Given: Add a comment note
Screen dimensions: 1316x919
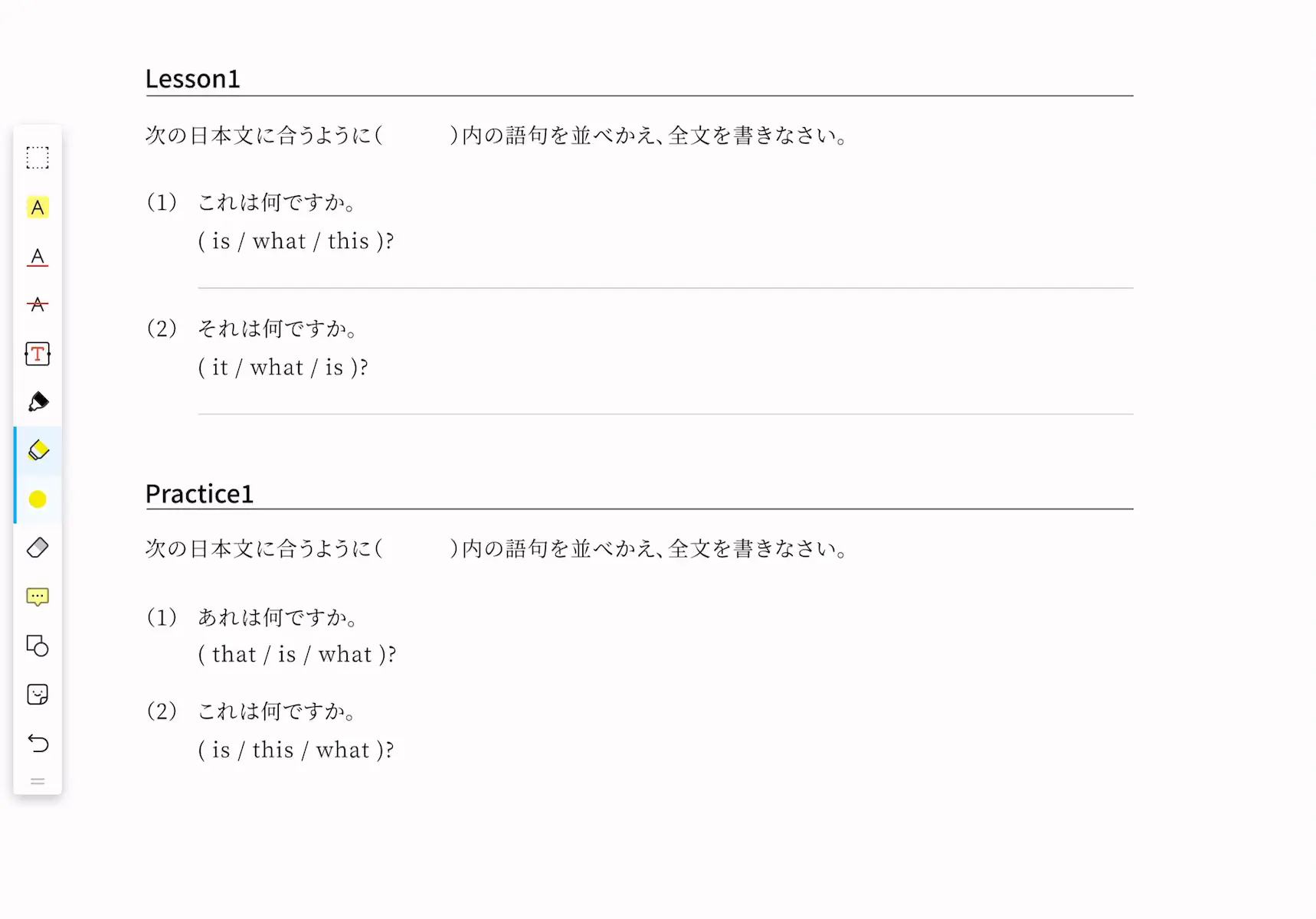Looking at the screenshot, I should [x=38, y=597].
